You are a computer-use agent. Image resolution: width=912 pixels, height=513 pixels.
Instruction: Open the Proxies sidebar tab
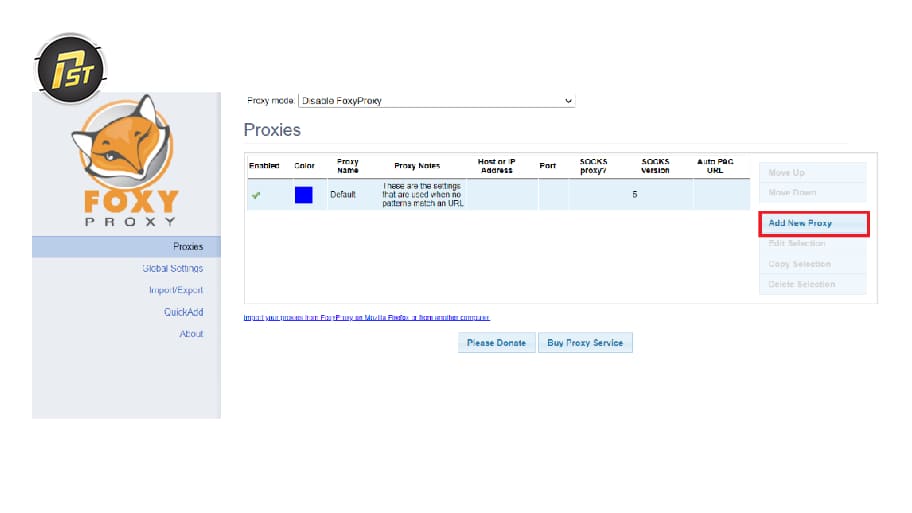(x=126, y=247)
